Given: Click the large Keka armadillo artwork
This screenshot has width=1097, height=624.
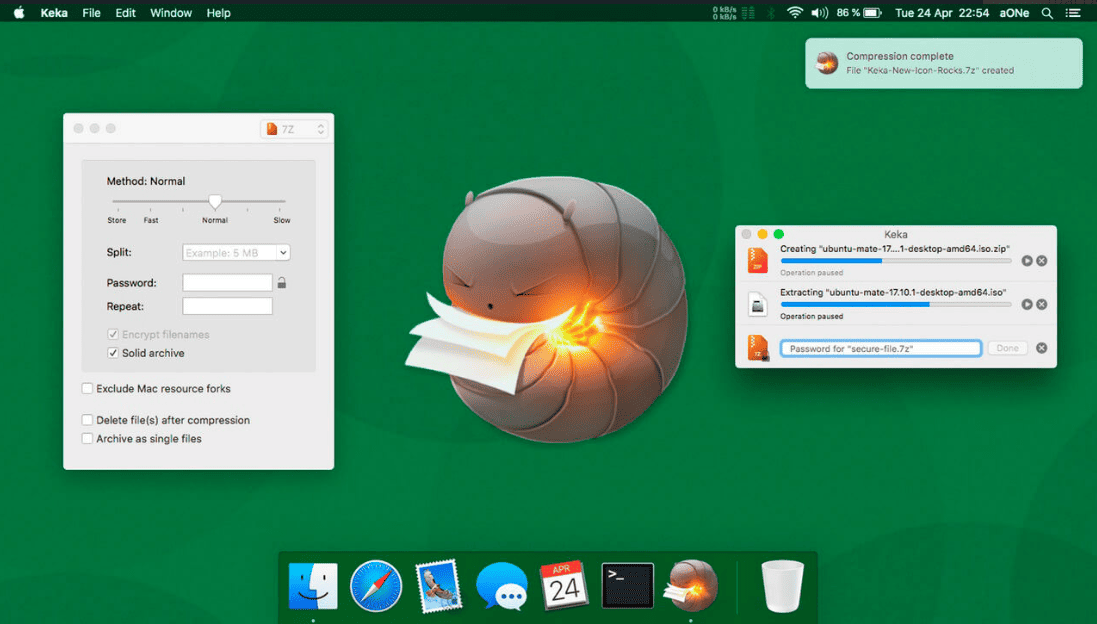Looking at the screenshot, I should tap(548, 310).
